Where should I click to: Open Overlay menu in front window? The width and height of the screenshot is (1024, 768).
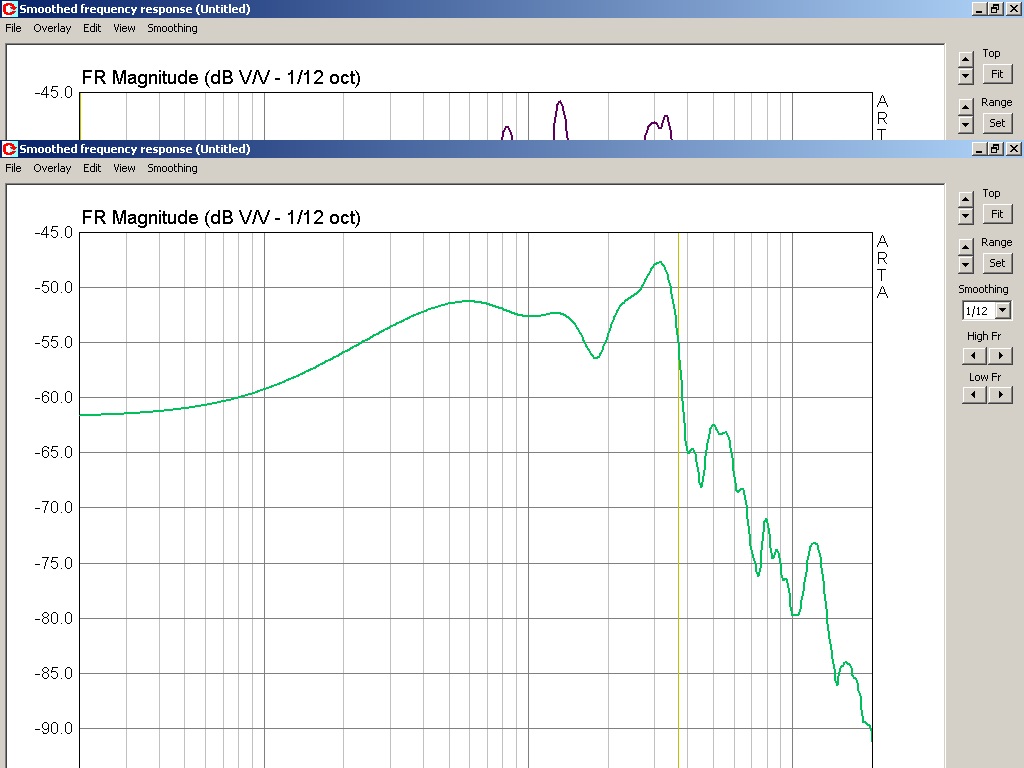tap(52, 168)
